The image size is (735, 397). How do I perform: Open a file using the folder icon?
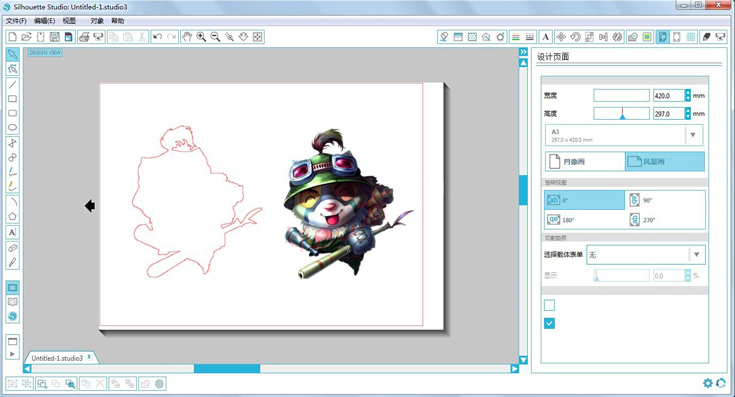27,37
